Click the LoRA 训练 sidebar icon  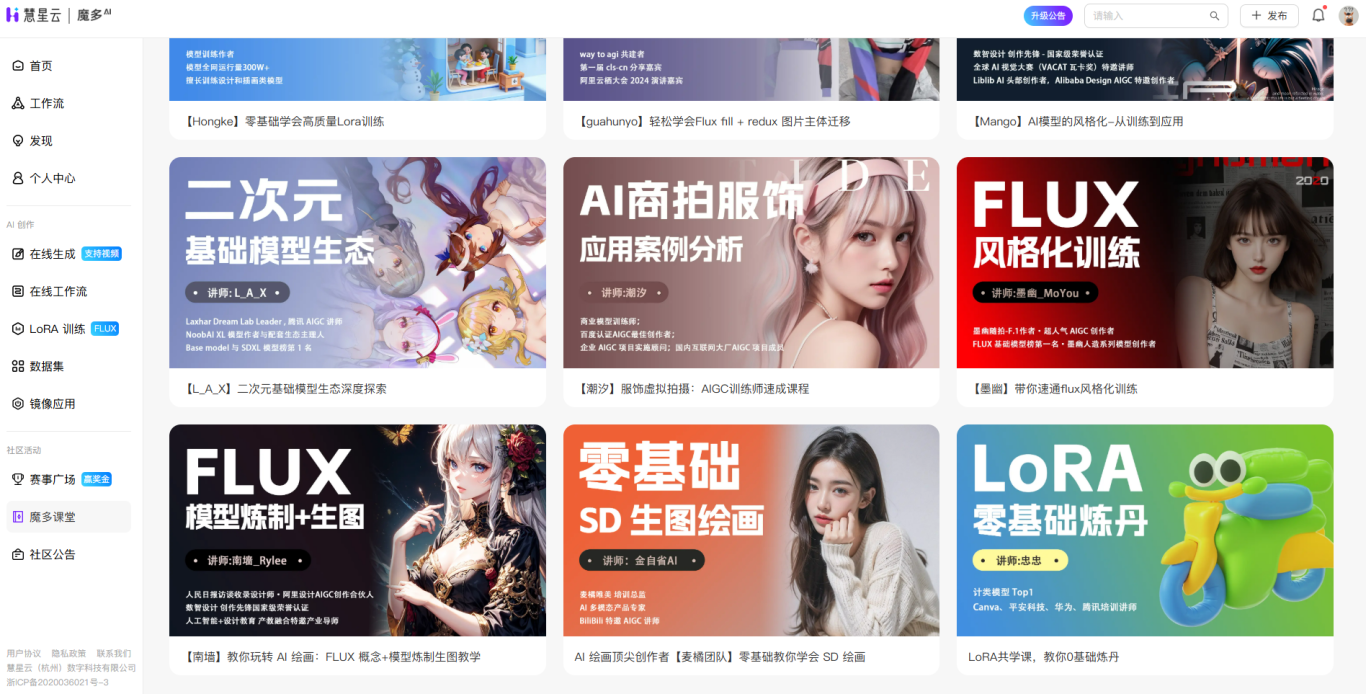tap(17, 329)
